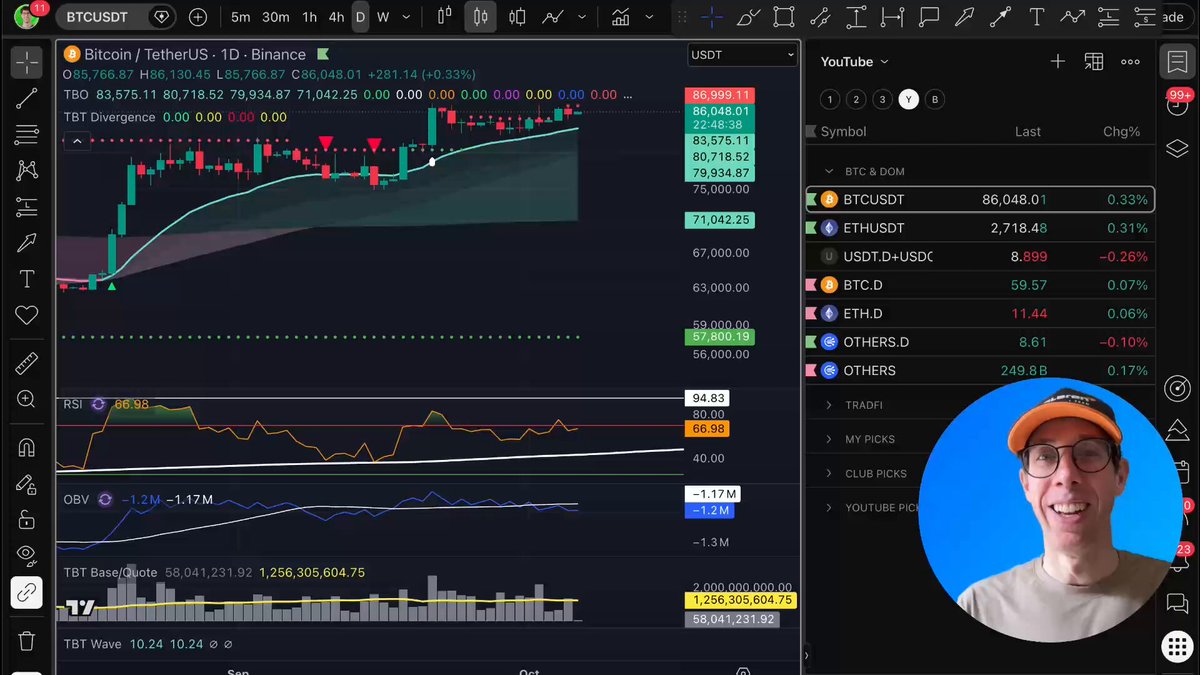The width and height of the screenshot is (1200, 675).
Task: Expand the TRADFI section
Action: pyautogui.click(x=829, y=405)
